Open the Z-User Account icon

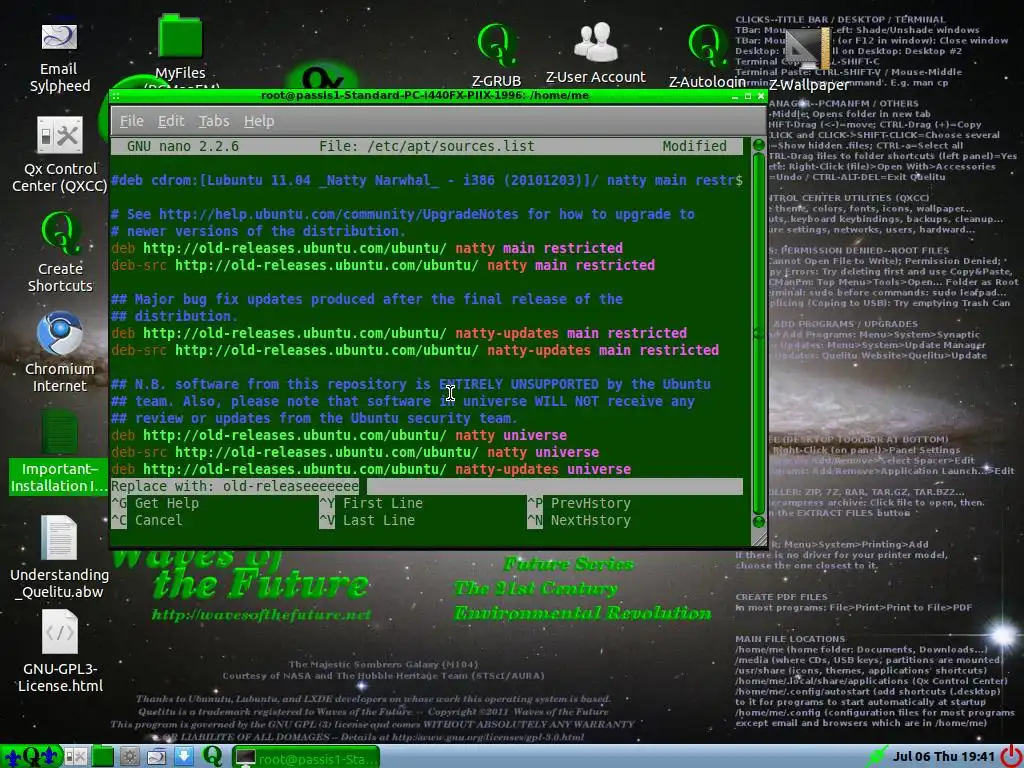coord(596,54)
